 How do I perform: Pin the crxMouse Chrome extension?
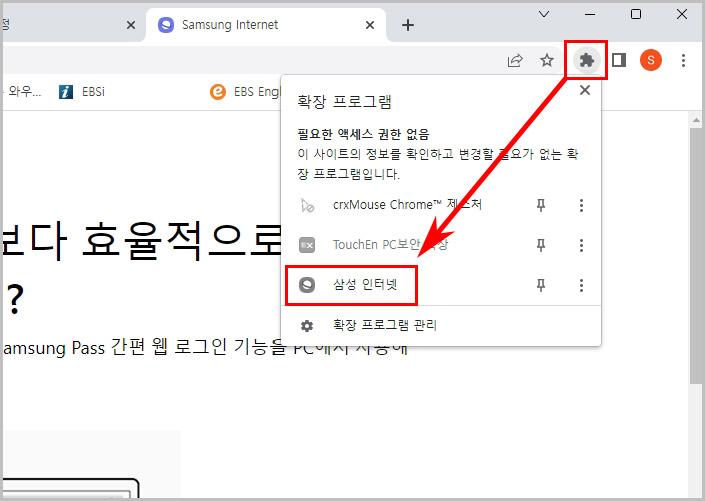coord(541,206)
